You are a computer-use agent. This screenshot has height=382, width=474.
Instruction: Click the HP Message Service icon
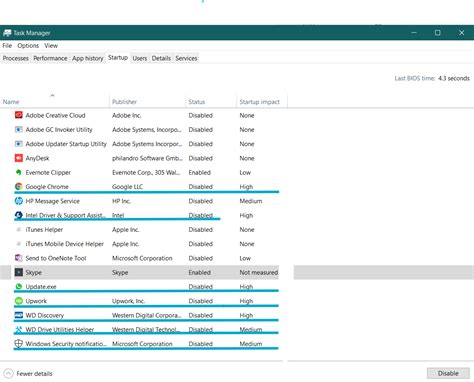pyautogui.click(x=19, y=201)
